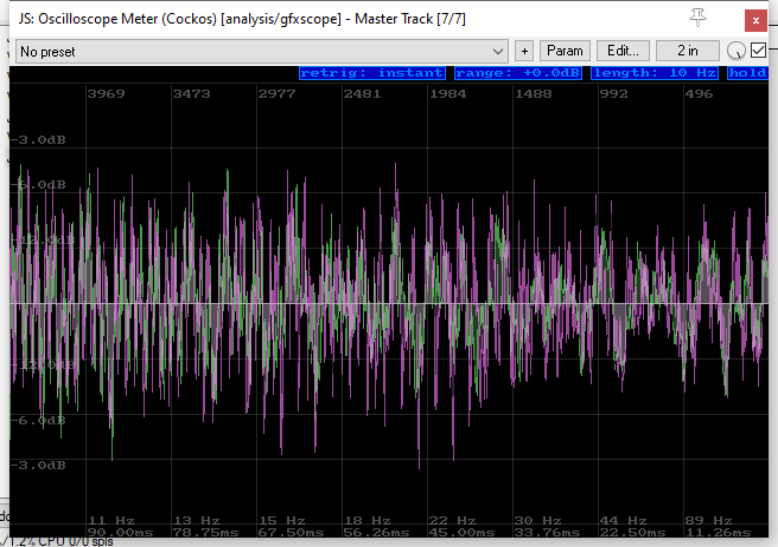Click the 44 Hz frequency label

coord(624,521)
